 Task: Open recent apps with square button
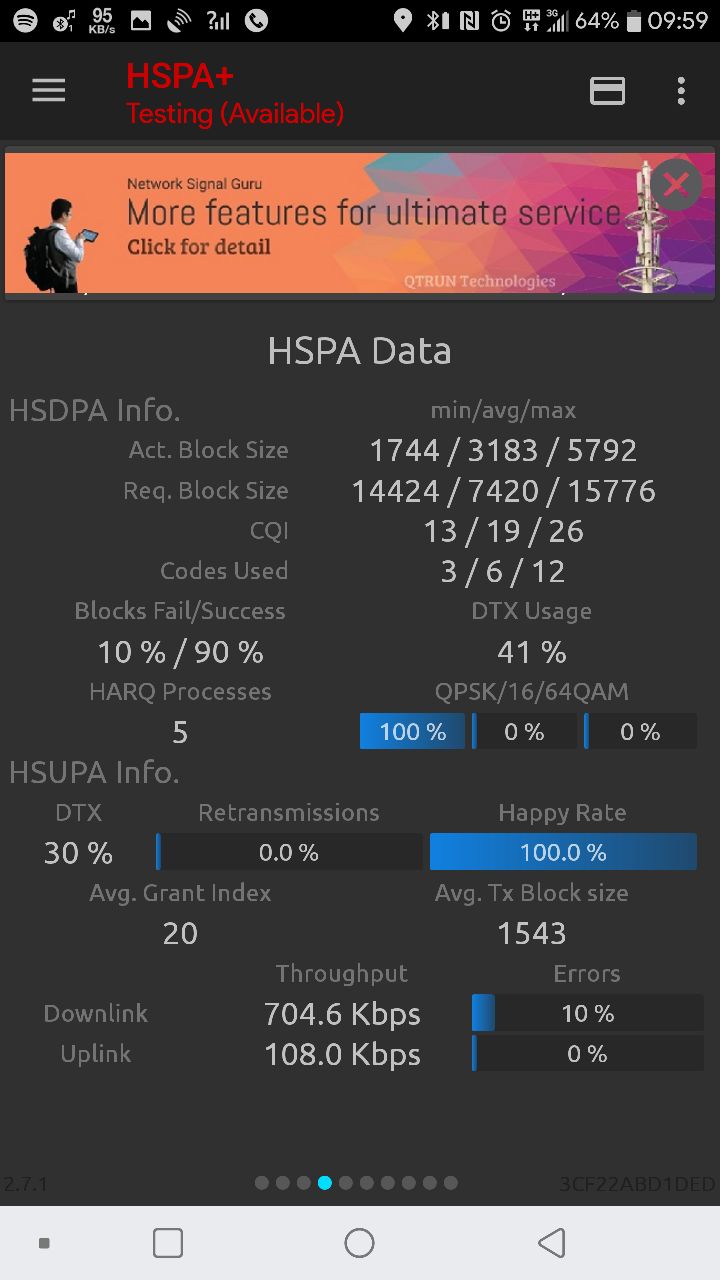[x=168, y=1243]
